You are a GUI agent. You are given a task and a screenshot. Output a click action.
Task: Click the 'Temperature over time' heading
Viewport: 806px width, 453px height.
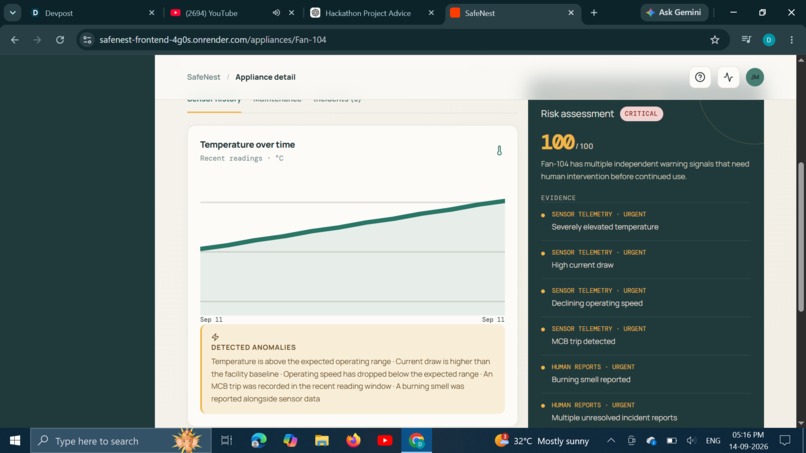247,144
